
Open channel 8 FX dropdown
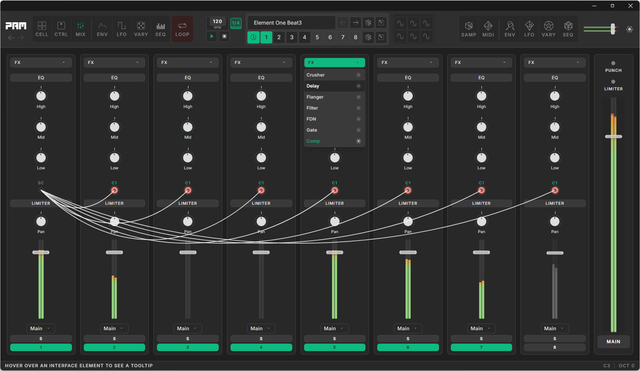(x=555, y=62)
